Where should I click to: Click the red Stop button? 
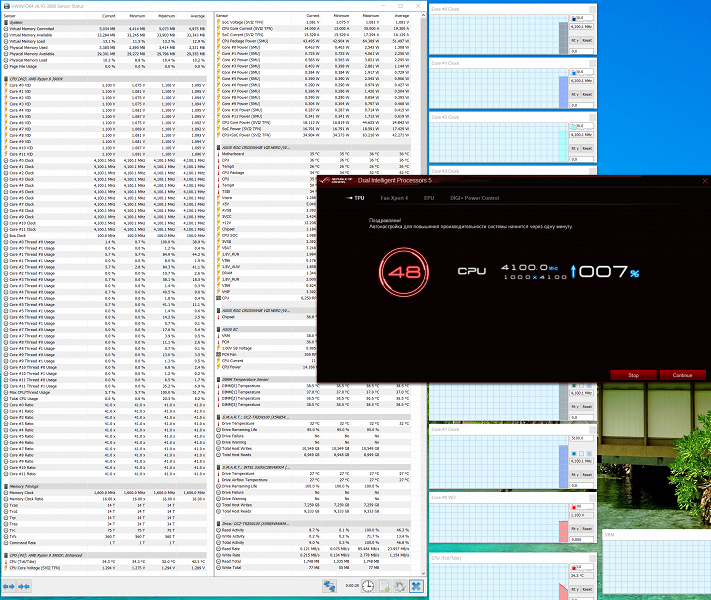(x=633, y=375)
